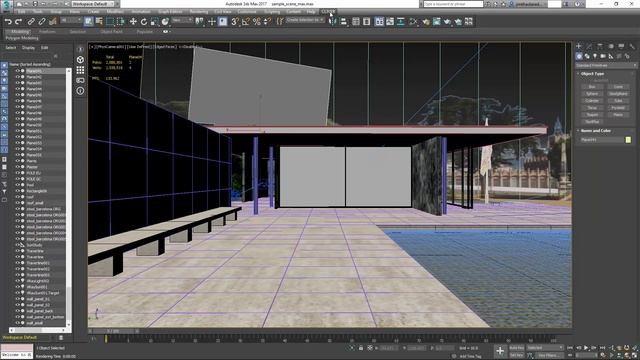Hide the roof_small object via eye icon

(18, 203)
